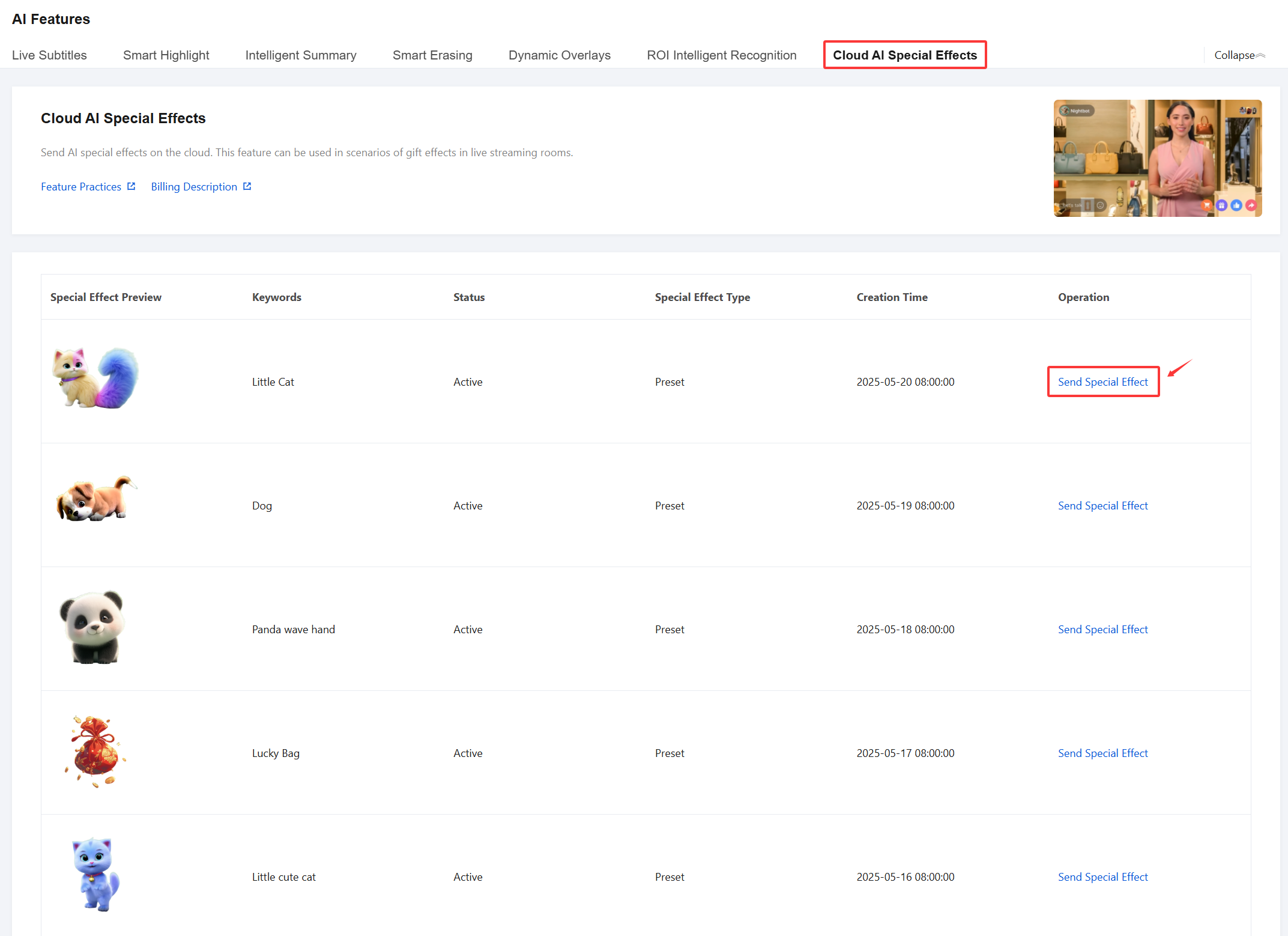Send the Lucky Bag special effect
The width and height of the screenshot is (1288, 936).
[x=1102, y=753]
